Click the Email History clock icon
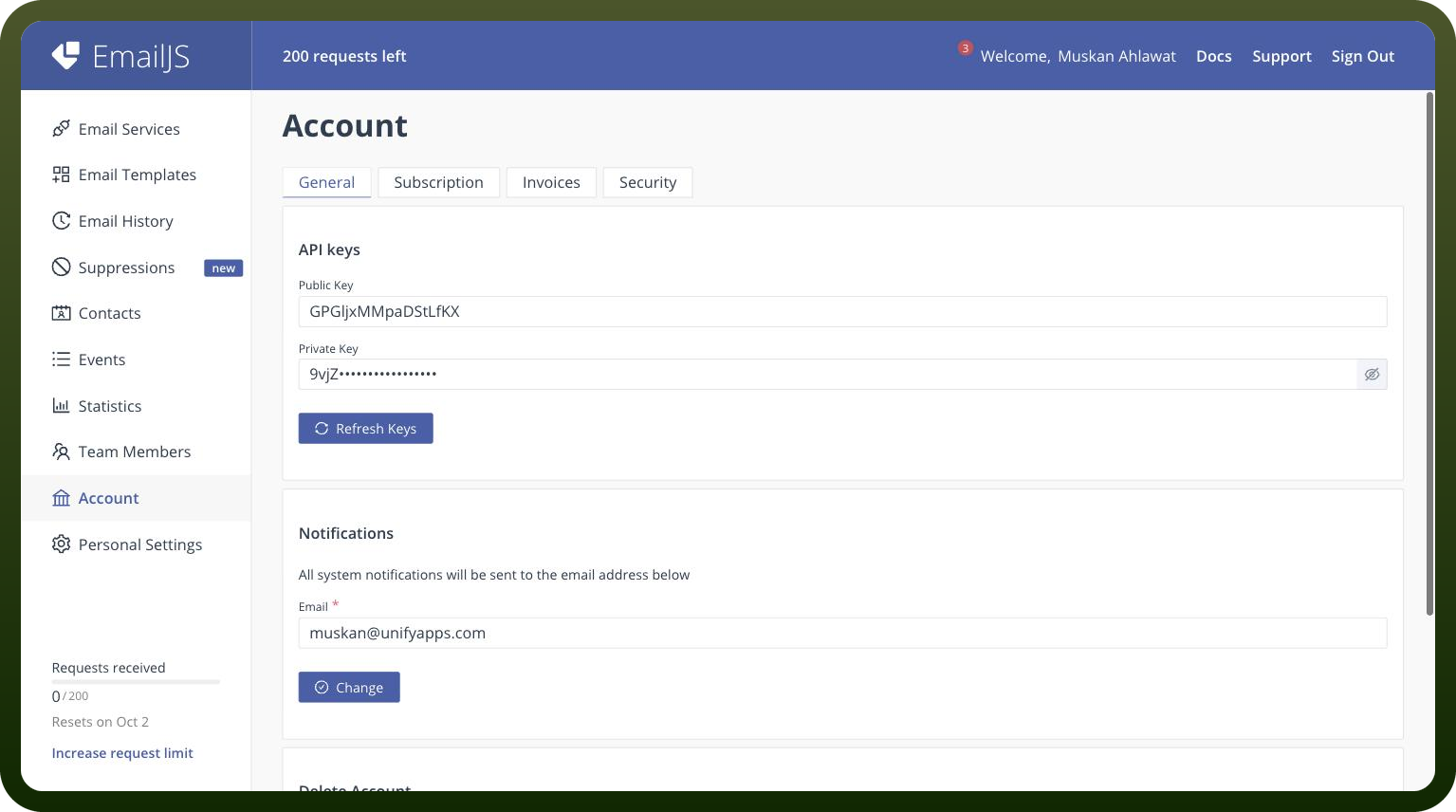This screenshot has height=812, width=1456. pos(61,221)
